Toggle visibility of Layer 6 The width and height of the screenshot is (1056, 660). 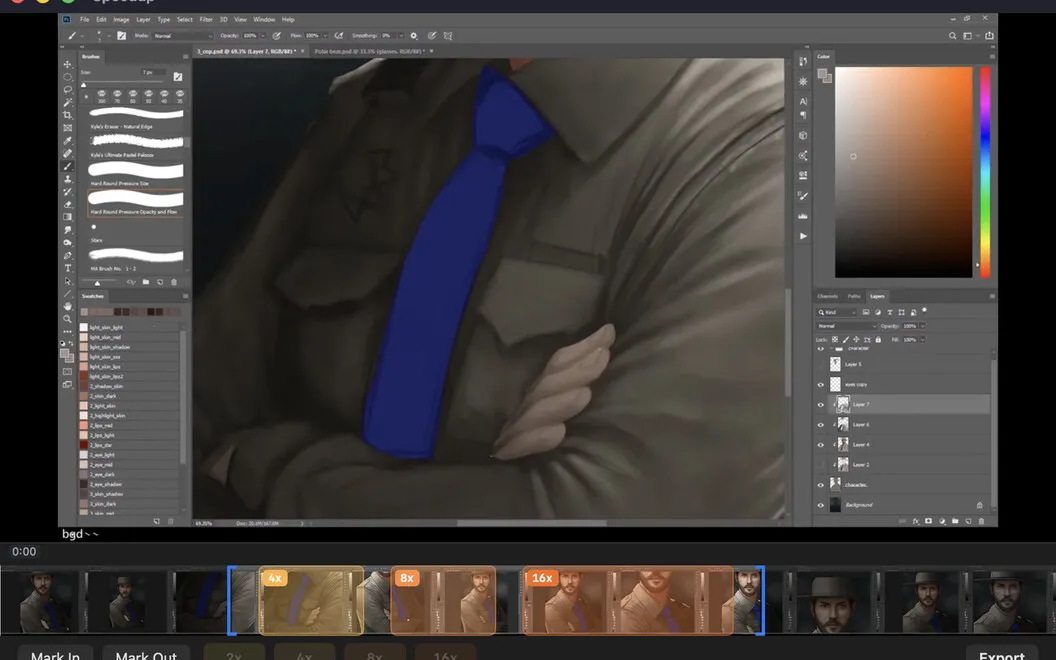(x=820, y=425)
